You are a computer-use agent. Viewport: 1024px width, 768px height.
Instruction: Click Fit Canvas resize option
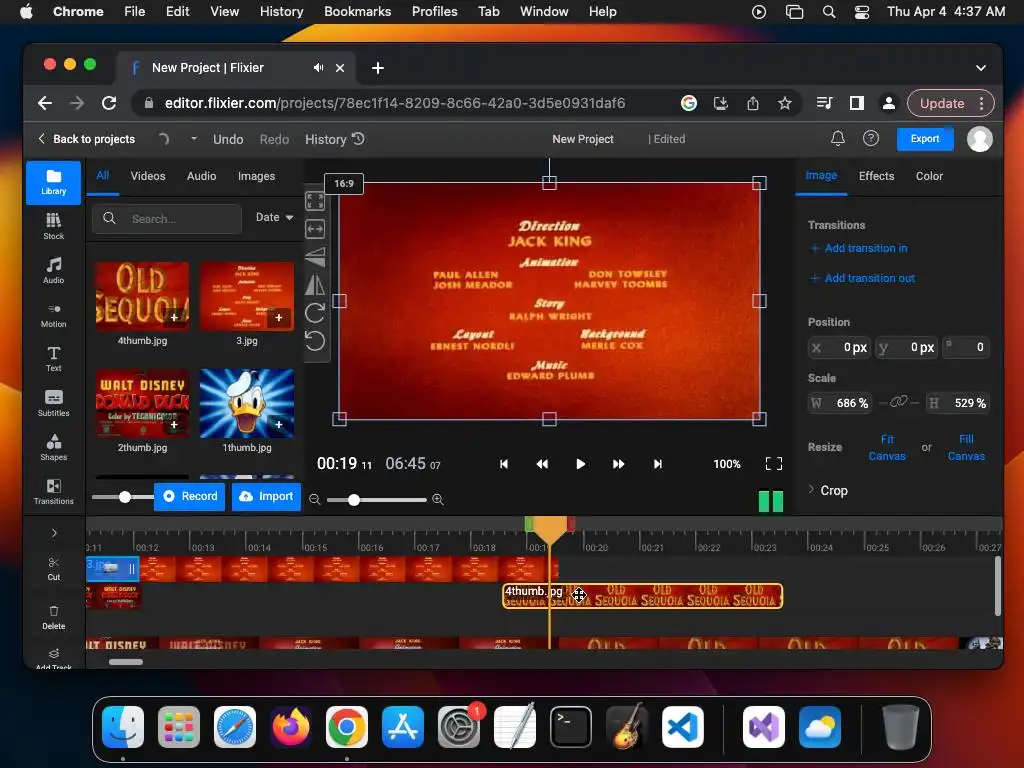point(887,447)
